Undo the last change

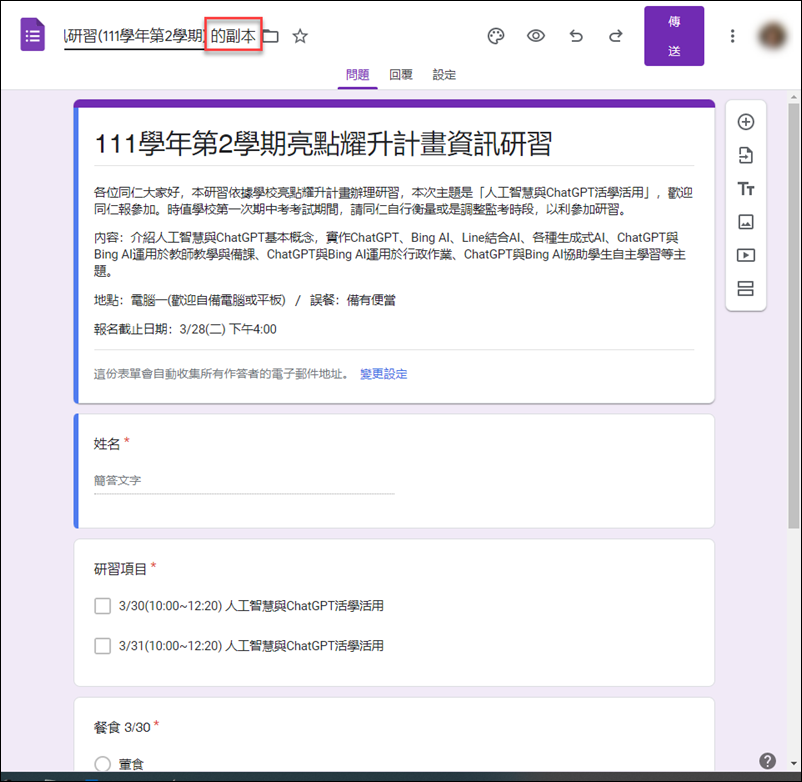point(576,35)
